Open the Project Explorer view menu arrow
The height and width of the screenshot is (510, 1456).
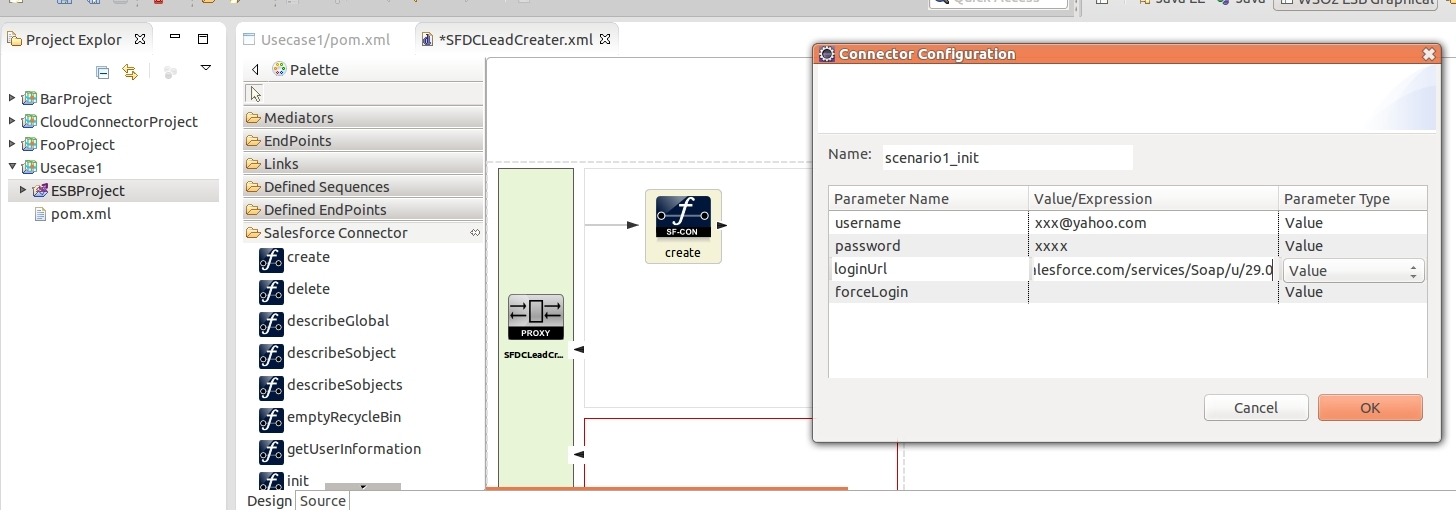[206, 69]
